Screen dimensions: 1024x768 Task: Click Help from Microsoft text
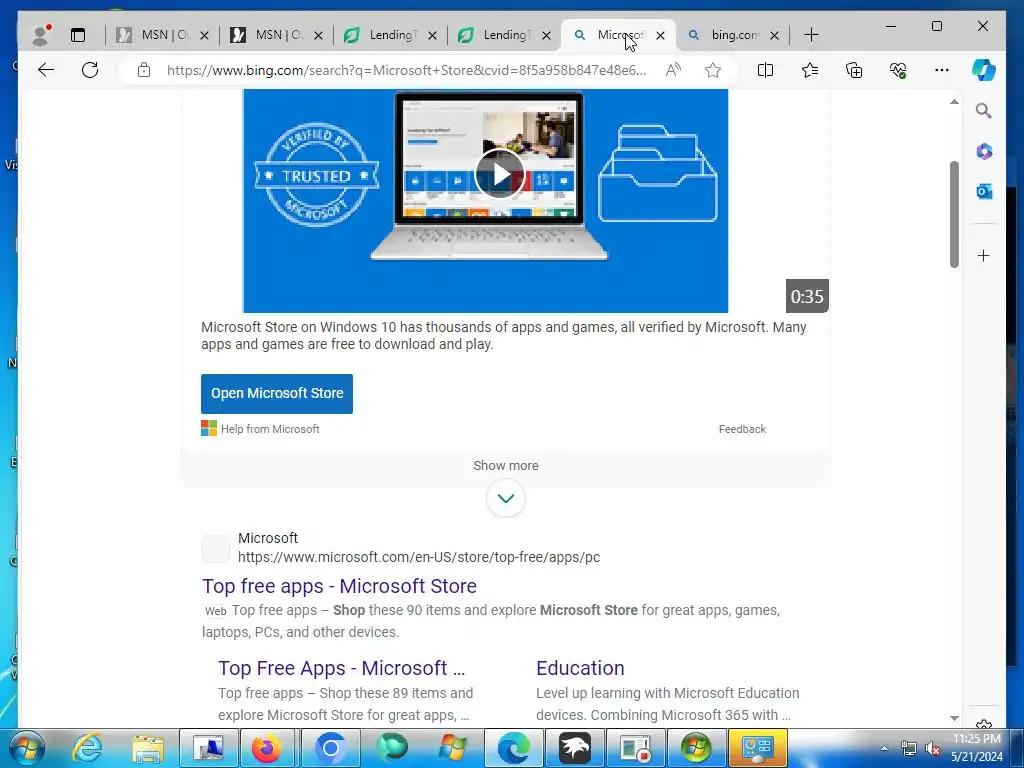[270, 429]
